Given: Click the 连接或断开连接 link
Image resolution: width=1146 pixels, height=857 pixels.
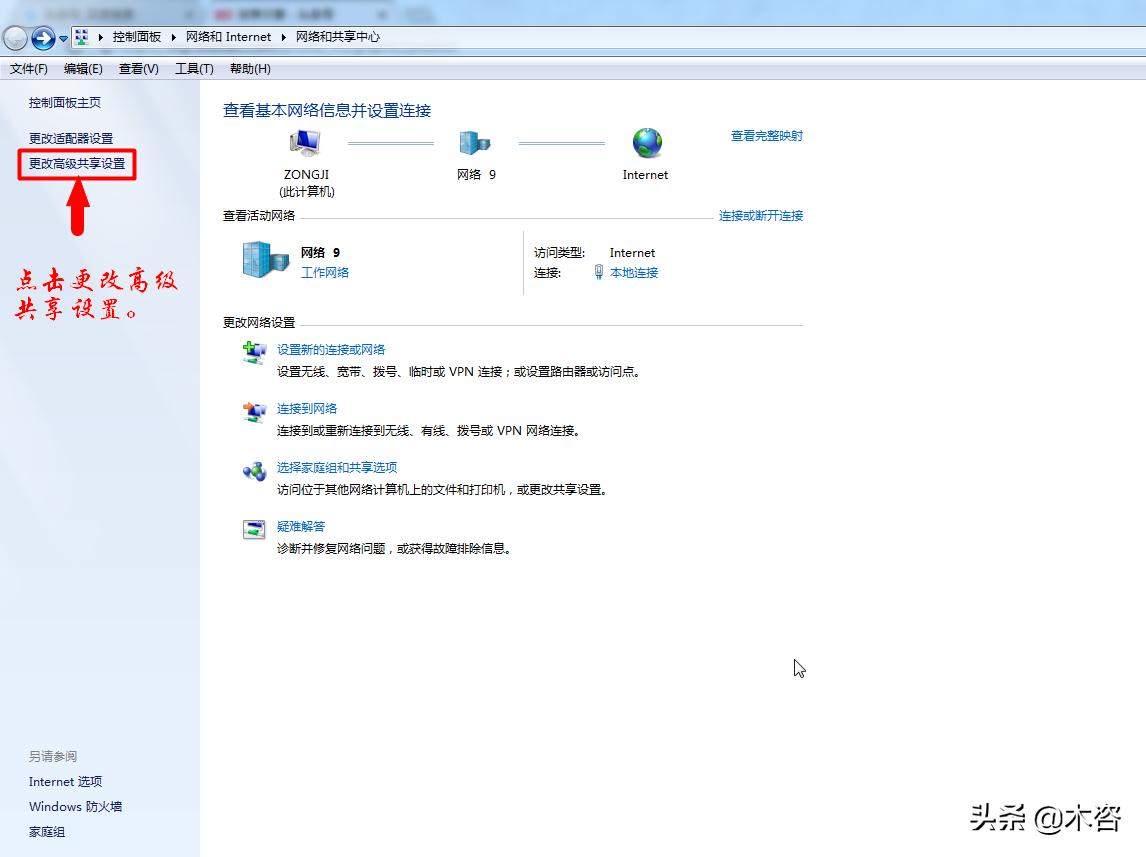Looking at the screenshot, I should (x=761, y=215).
